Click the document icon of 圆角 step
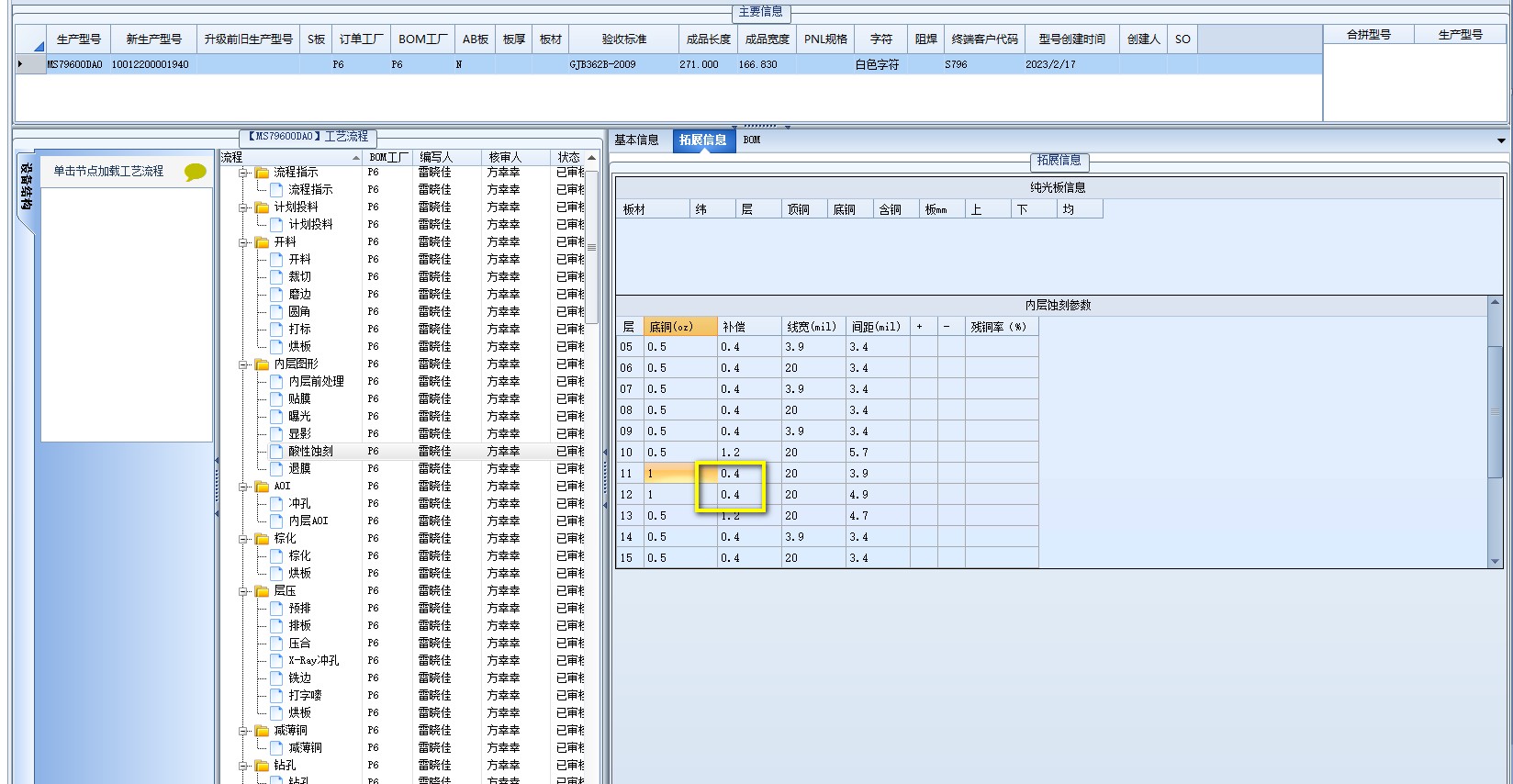Image resolution: width=1513 pixels, height=784 pixels. (276, 311)
